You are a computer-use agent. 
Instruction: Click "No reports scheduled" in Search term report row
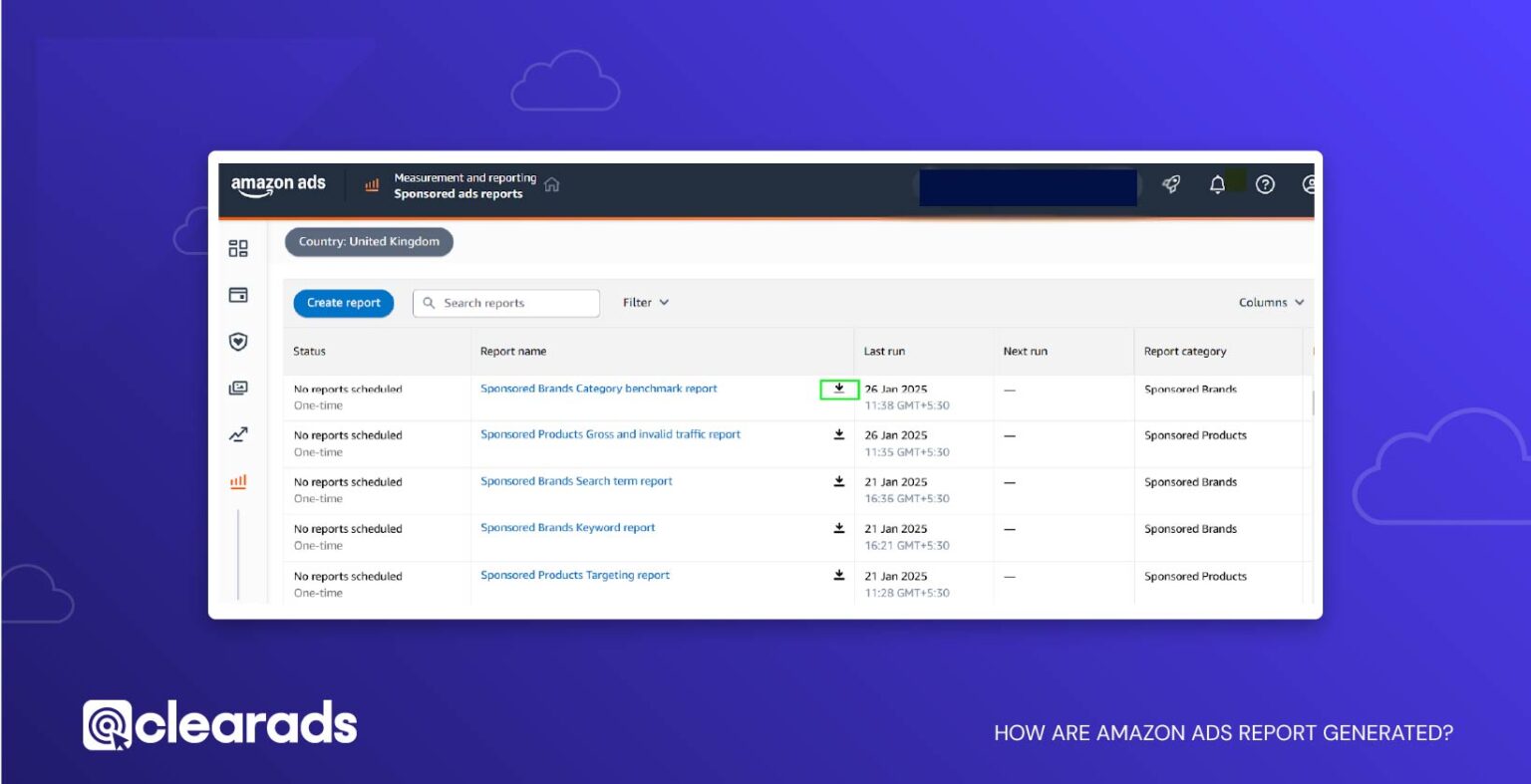click(x=348, y=482)
